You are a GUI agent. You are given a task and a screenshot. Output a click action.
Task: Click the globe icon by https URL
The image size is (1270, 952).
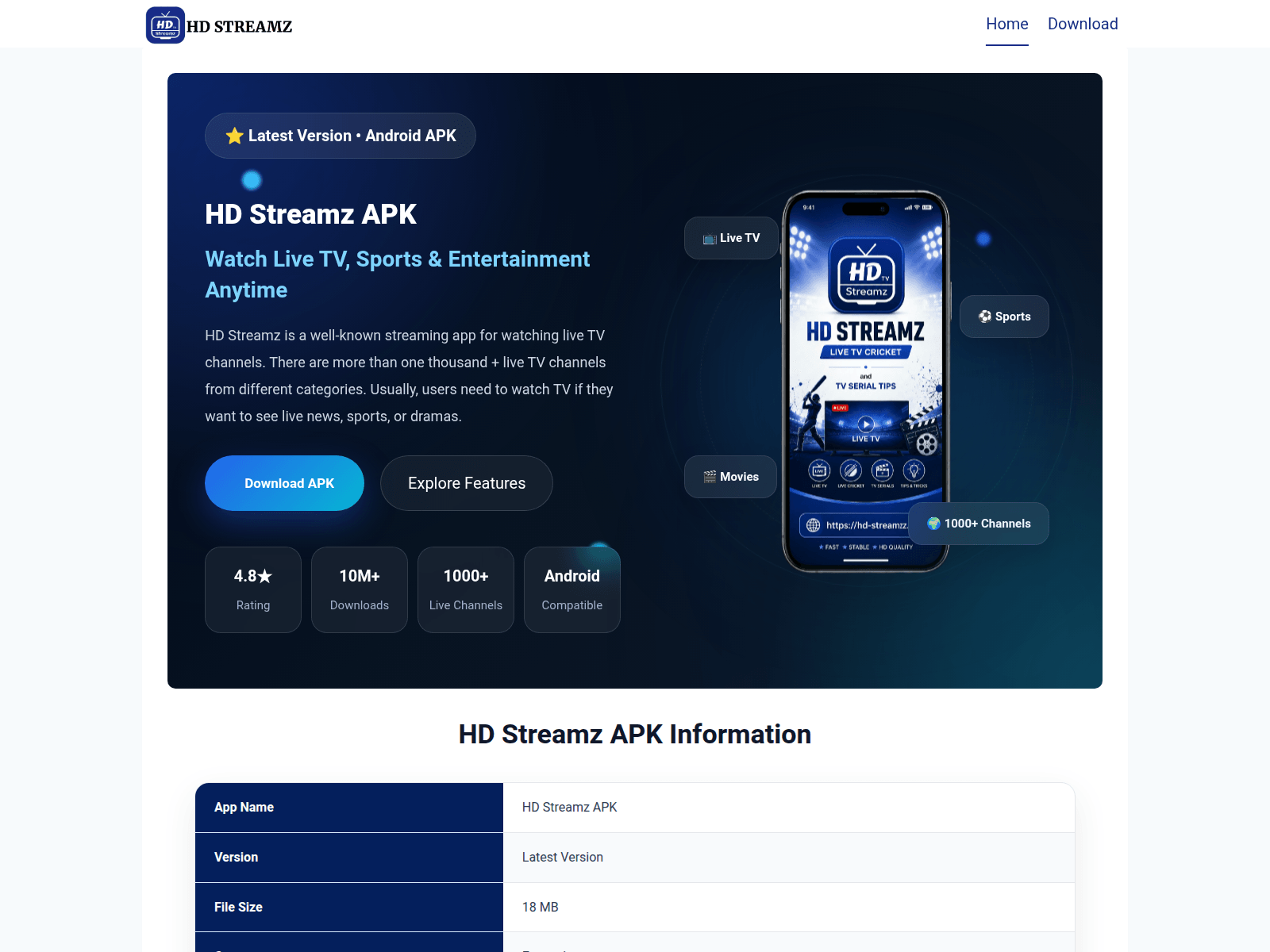[x=813, y=525]
